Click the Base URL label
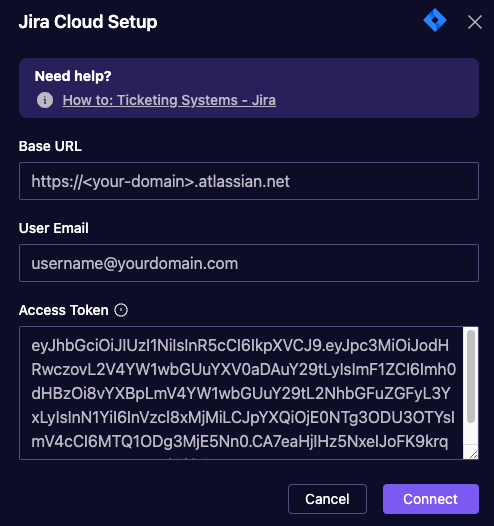Screen dimensions: 494x526 point(50,146)
